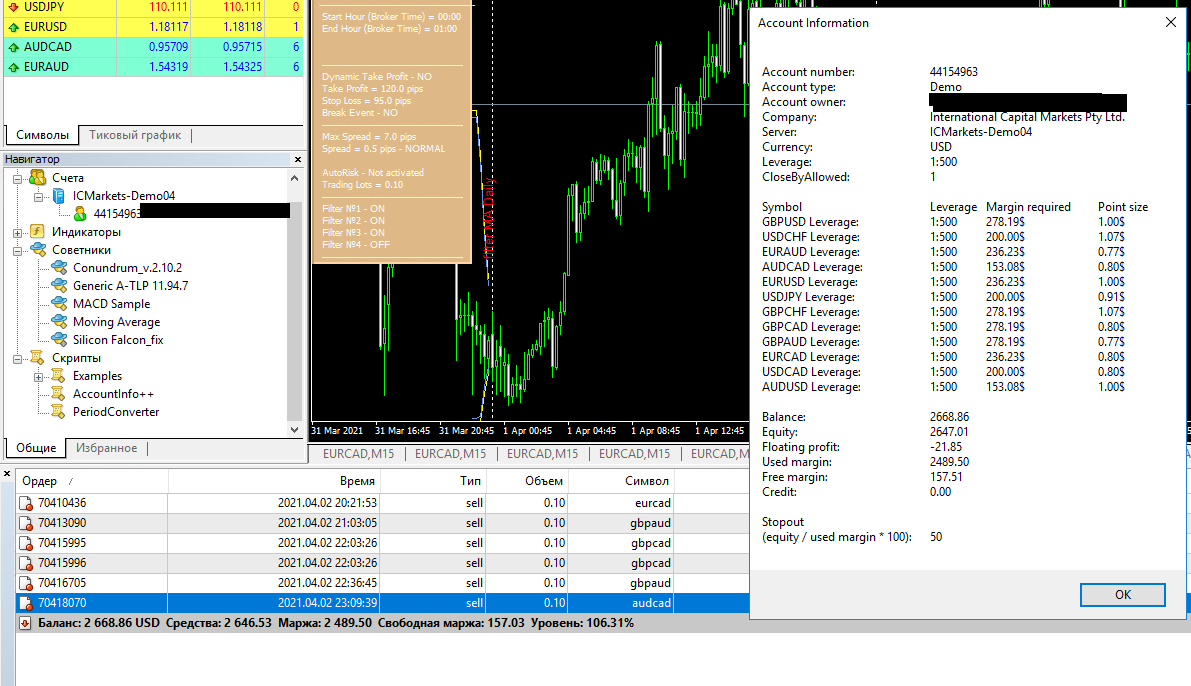The height and width of the screenshot is (686, 1191).
Task: Expand the Индикаторы tree node
Action: click(x=17, y=233)
